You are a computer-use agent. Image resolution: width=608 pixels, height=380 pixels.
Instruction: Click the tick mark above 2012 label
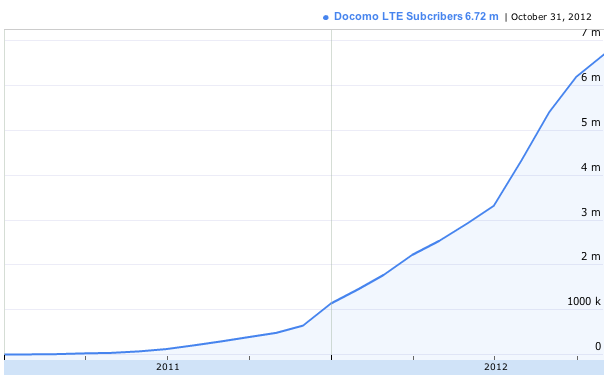[x=495, y=357]
